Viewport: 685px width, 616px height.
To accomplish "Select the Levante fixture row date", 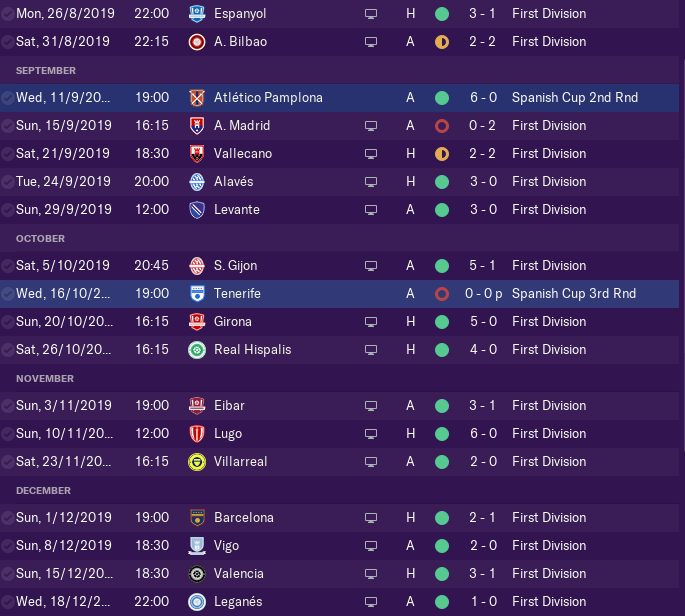I will (x=63, y=210).
